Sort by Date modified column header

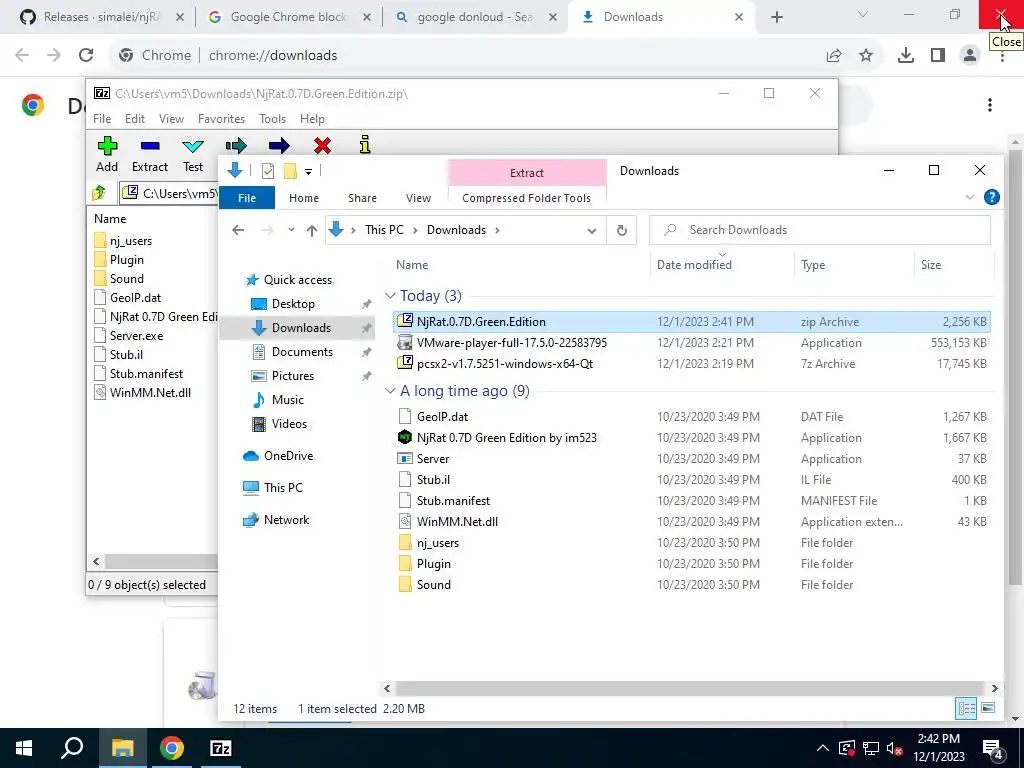694,264
